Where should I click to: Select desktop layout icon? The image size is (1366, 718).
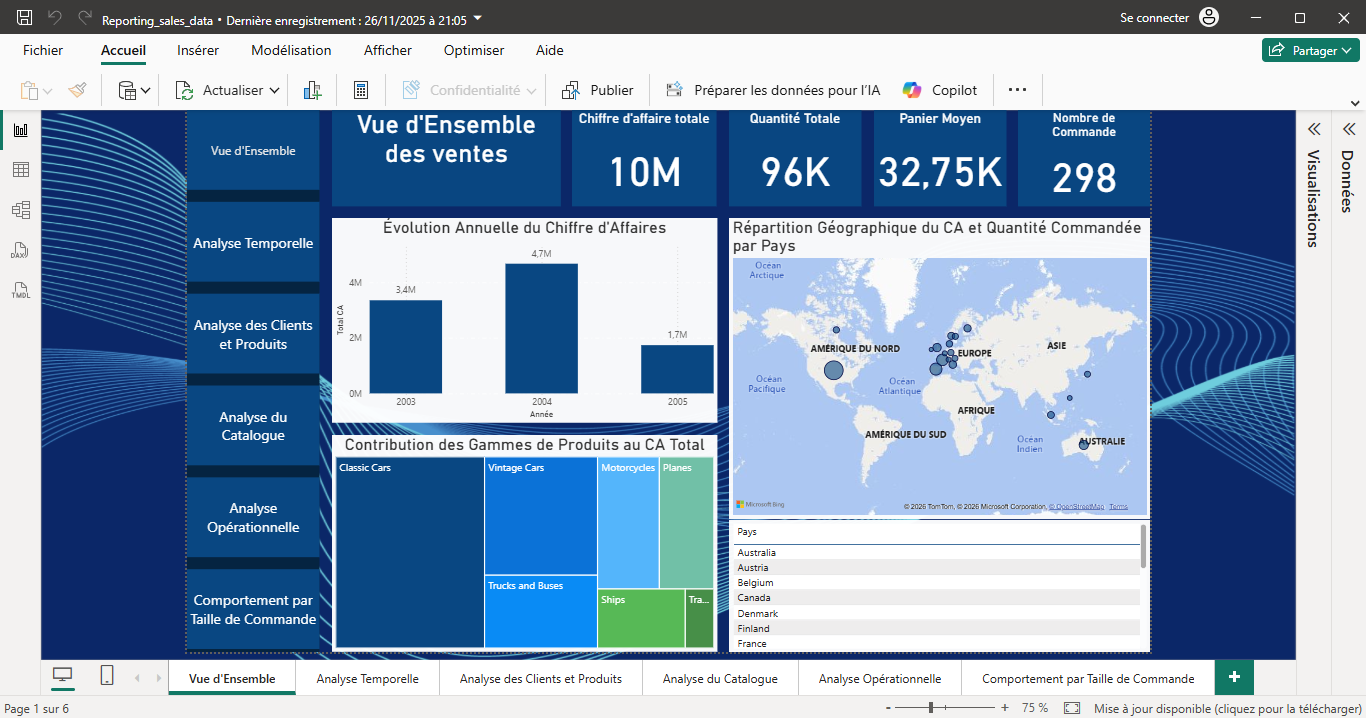pos(63,677)
